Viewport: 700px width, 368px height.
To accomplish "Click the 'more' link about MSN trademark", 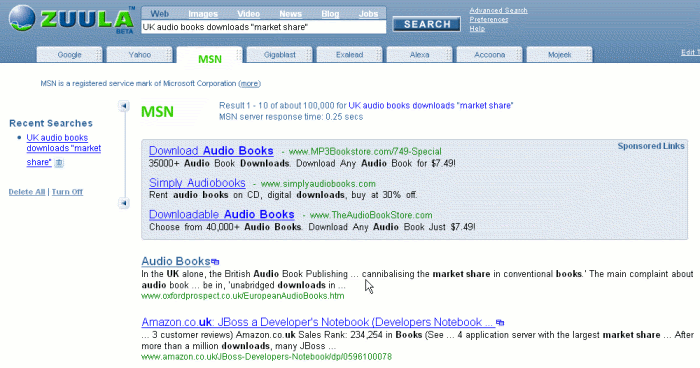I will click(x=250, y=84).
